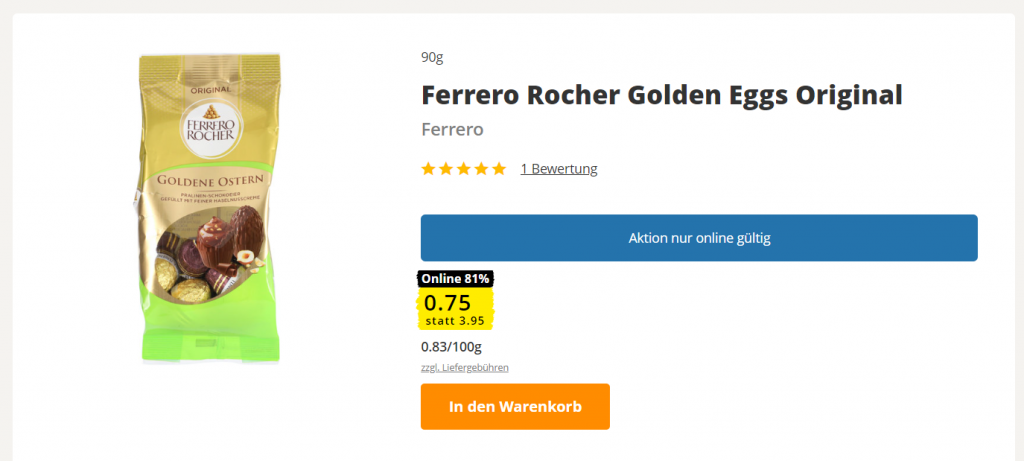Click the Ferrero Rocher Golden Eggs Original title

(x=661, y=95)
